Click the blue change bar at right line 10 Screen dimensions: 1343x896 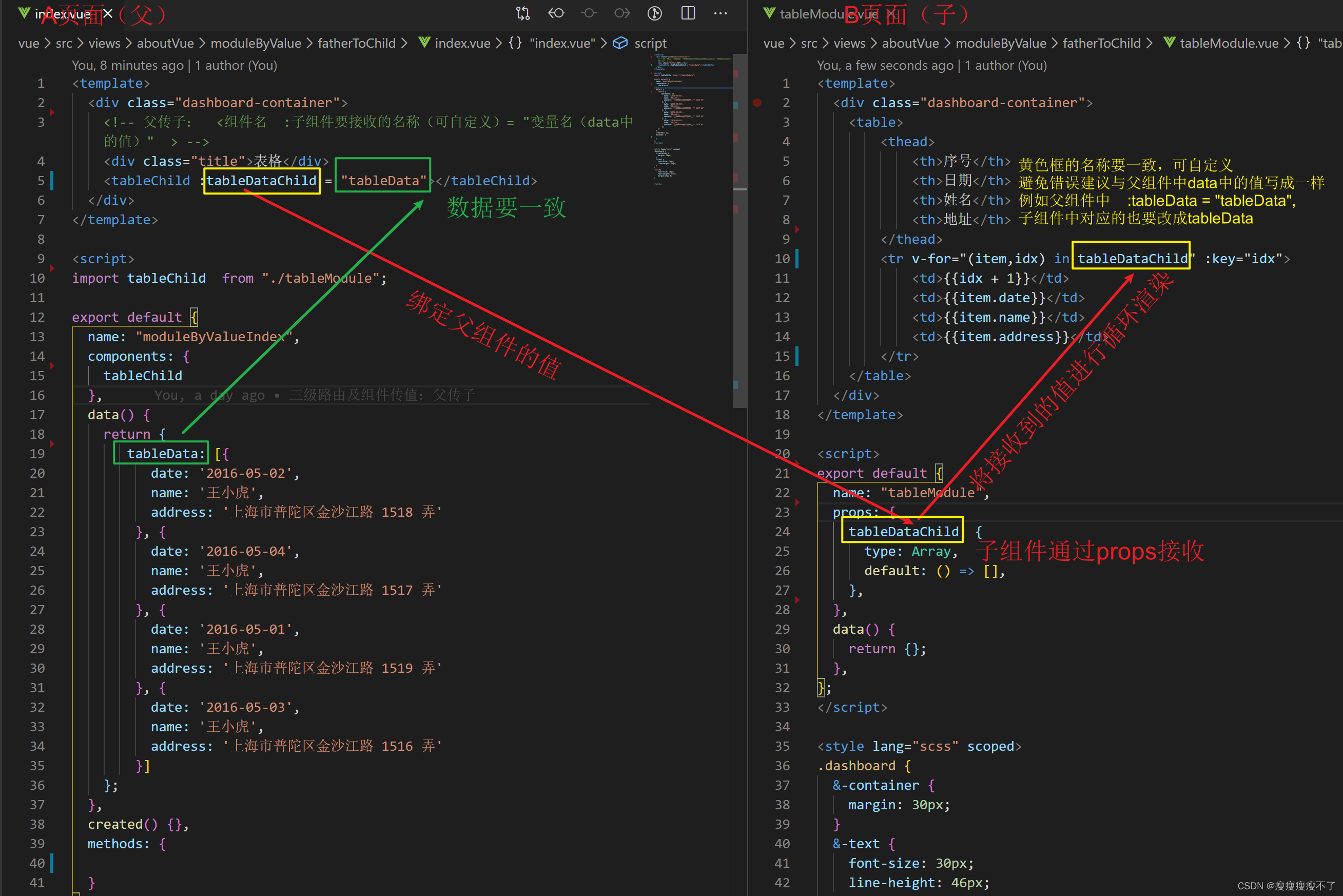797,259
